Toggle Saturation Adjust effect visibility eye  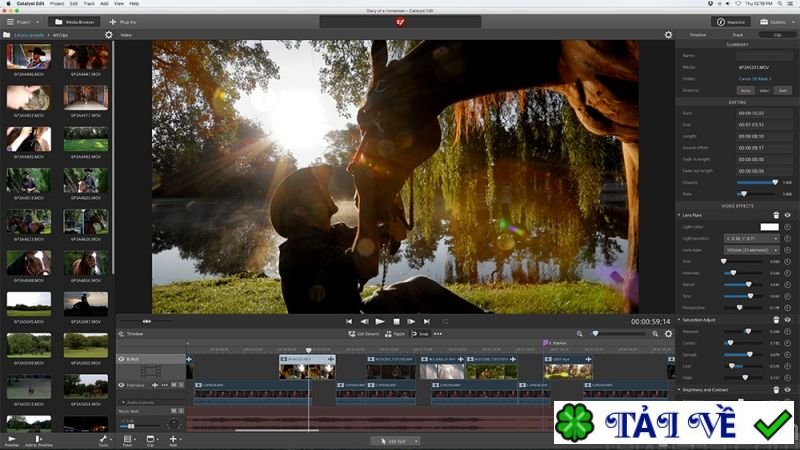(x=788, y=320)
